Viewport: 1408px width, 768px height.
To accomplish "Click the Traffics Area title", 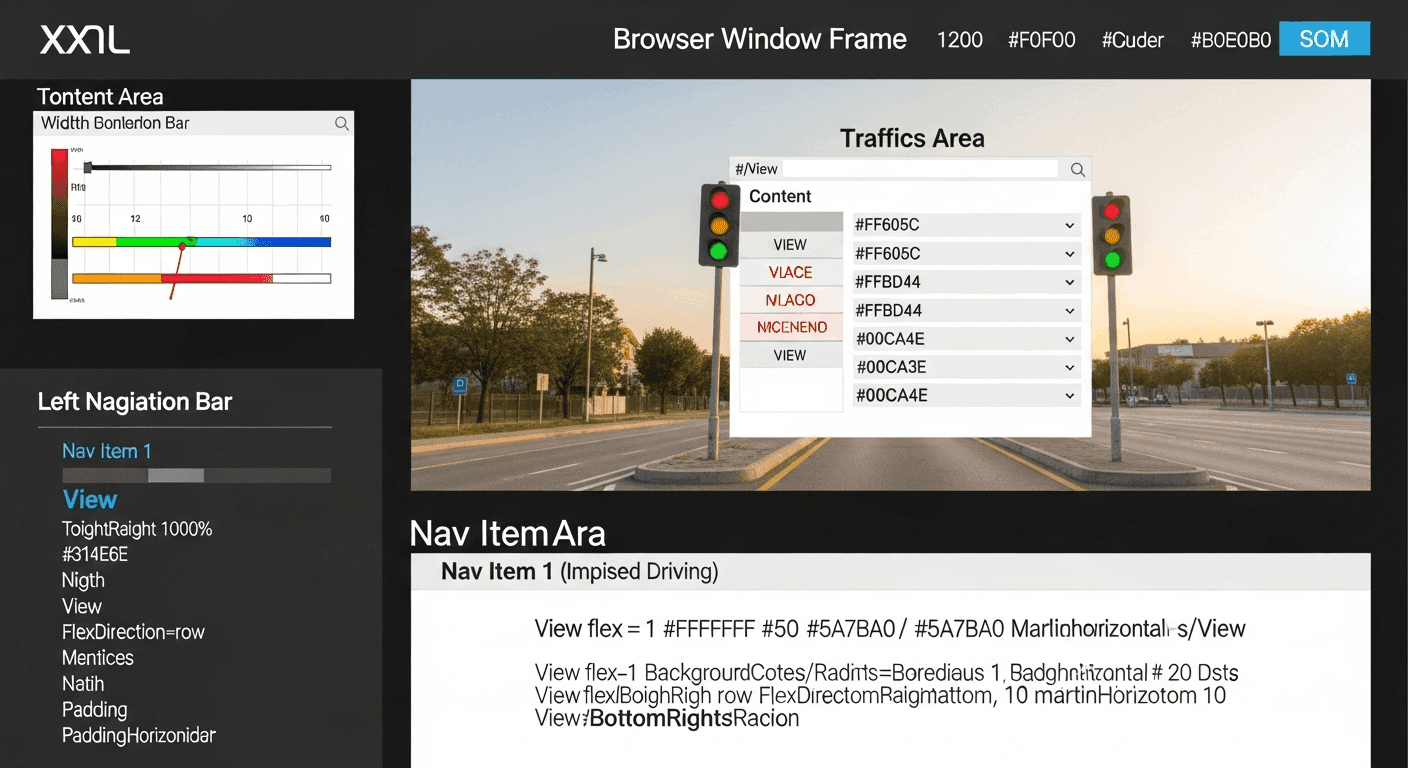I will [912, 138].
